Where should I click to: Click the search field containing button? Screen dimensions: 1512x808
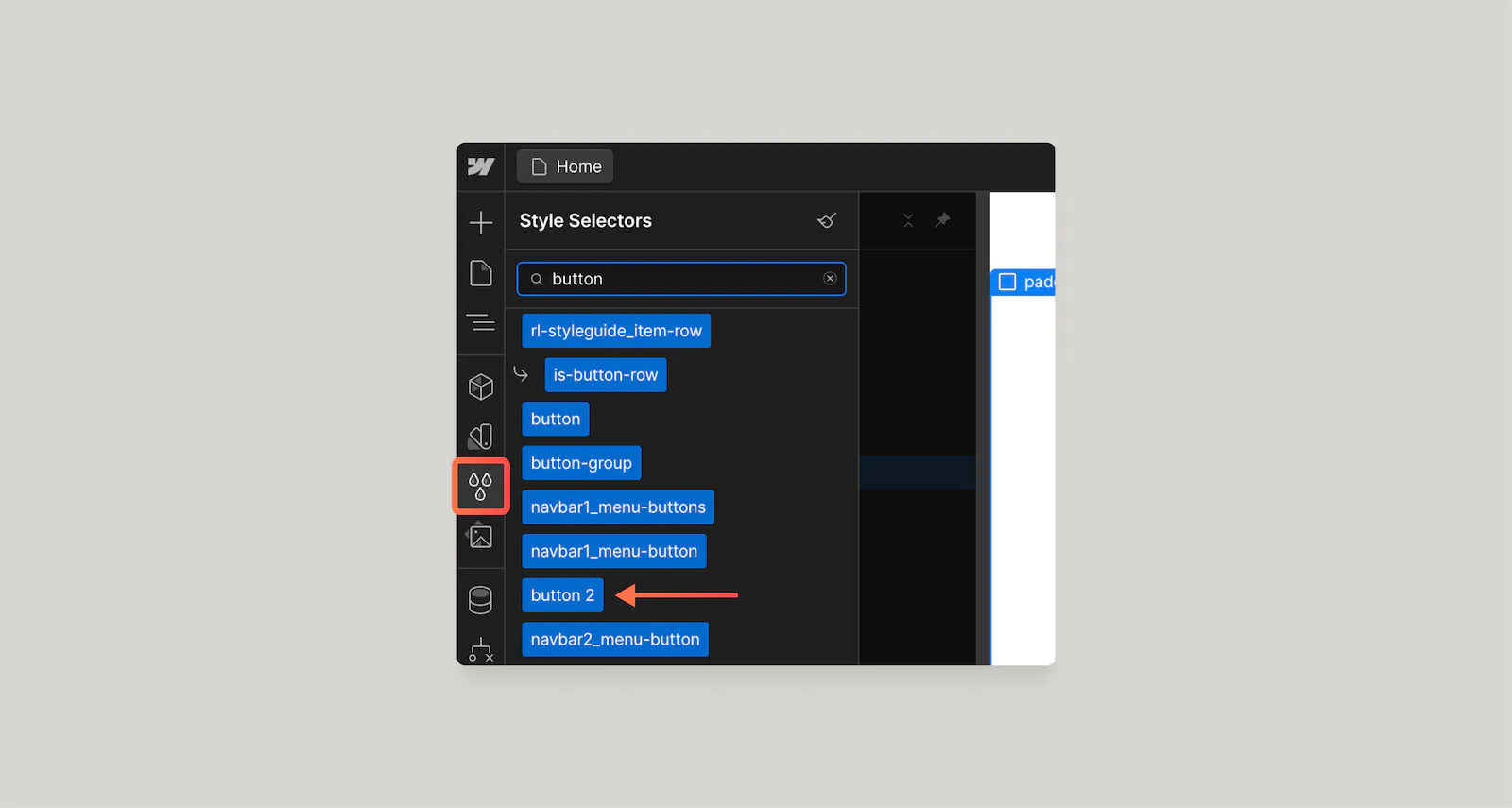pos(681,279)
